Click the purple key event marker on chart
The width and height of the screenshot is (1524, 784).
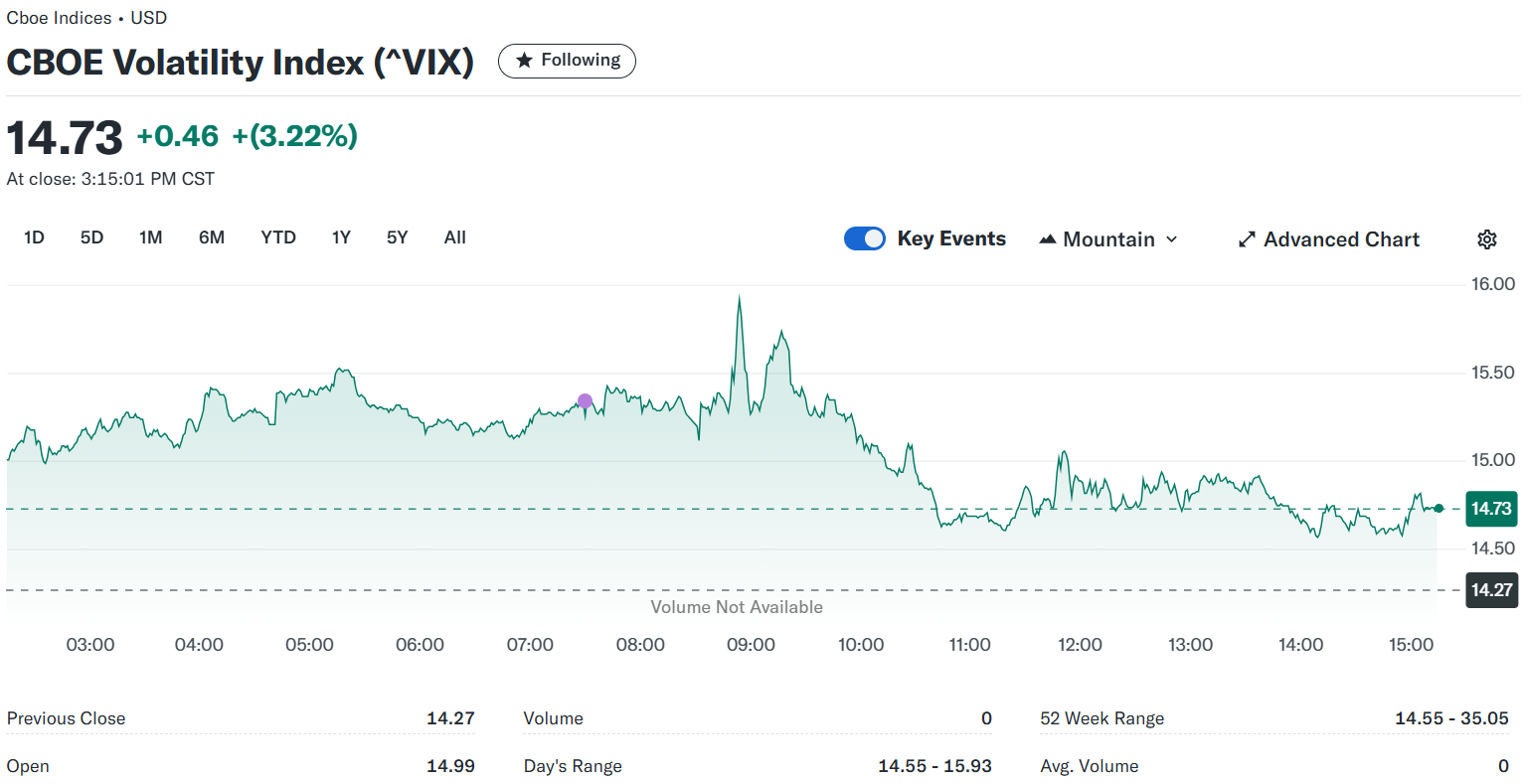(x=585, y=401)
